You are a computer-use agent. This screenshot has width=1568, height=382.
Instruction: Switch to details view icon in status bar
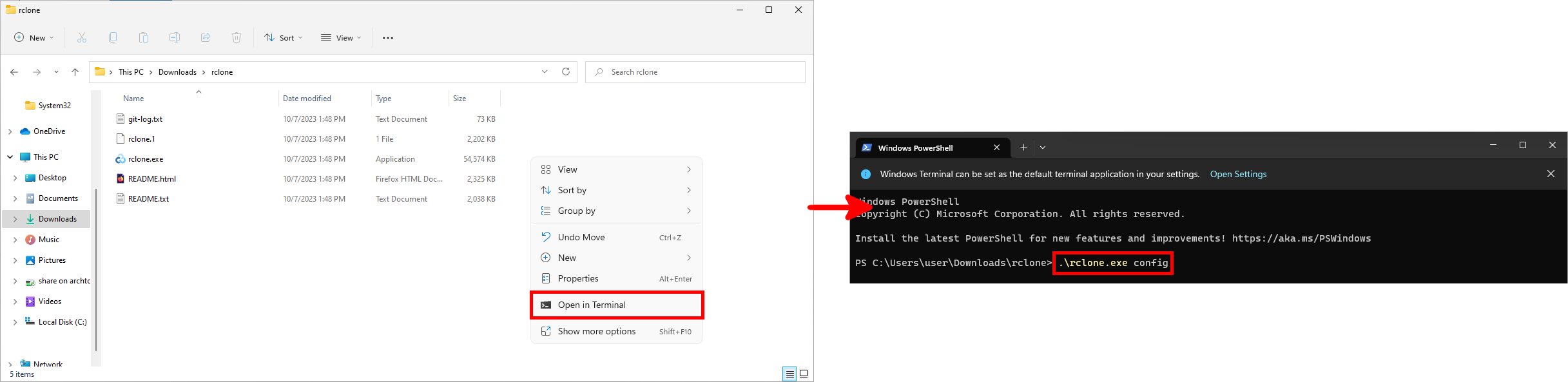[789, 374]
